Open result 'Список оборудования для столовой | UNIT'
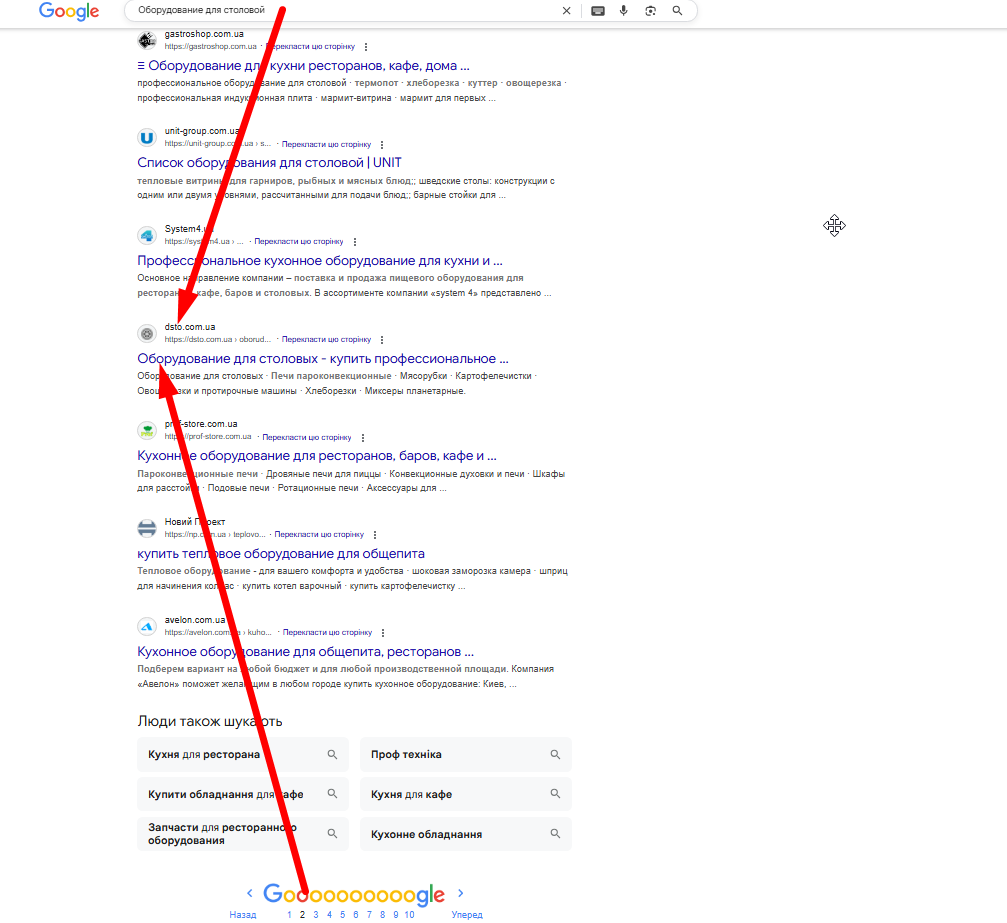1007x923 pixels. [x=269, y=163]
